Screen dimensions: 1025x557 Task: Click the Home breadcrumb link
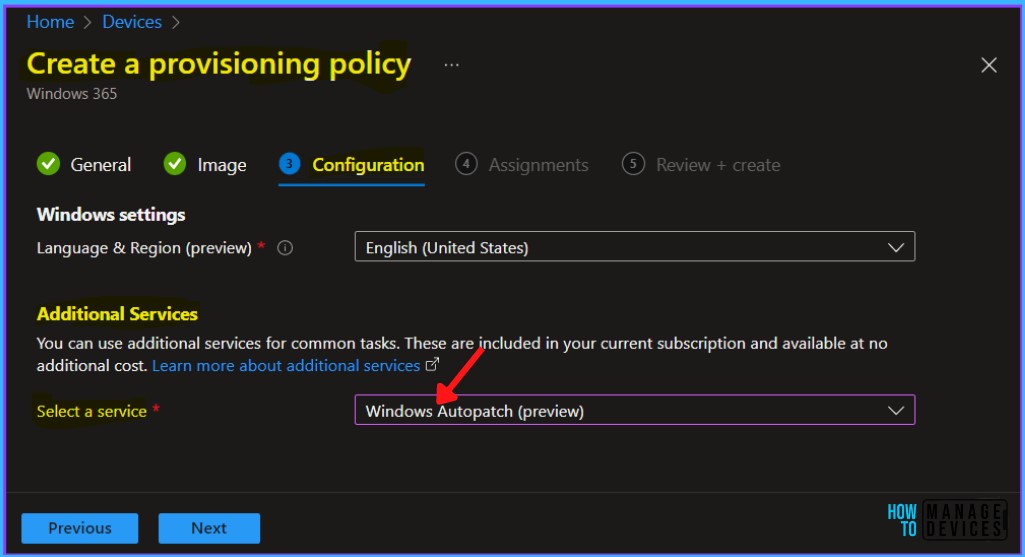[50, 21]
